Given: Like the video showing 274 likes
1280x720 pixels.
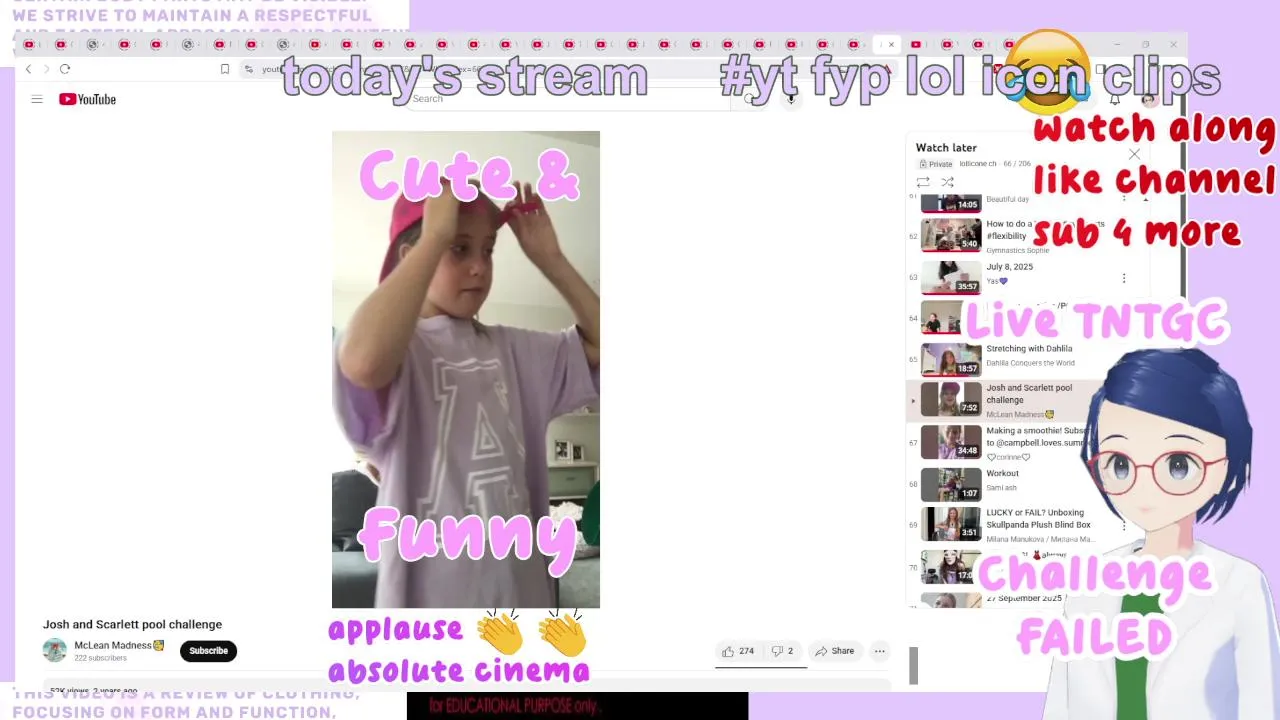Looking at the screenshot, I should (x=738, y=651).
